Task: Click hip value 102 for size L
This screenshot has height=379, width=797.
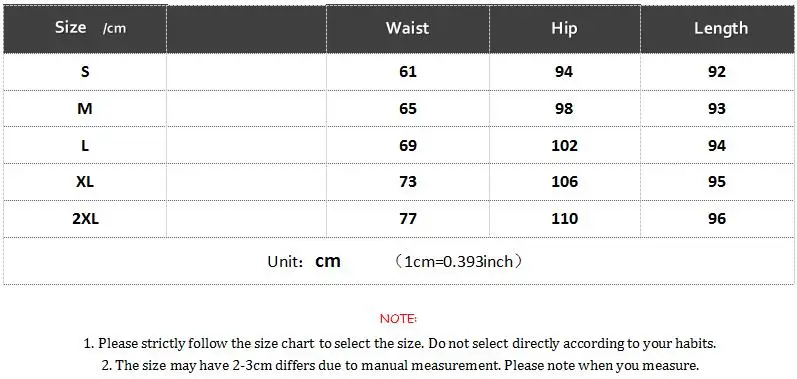Action: (x=565, y=146)
